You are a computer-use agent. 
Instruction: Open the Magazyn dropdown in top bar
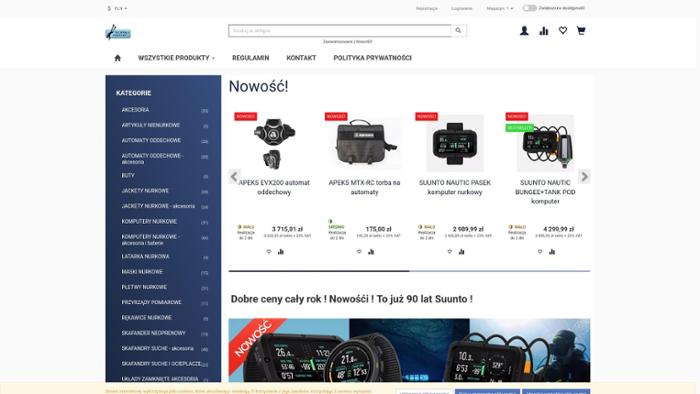coord(500,8)
